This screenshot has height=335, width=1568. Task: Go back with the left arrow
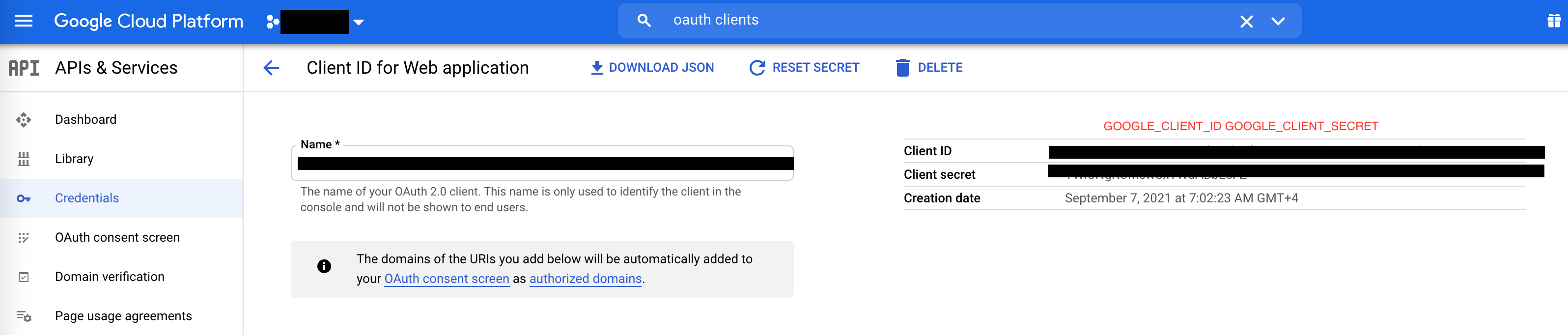pos(272,68)
